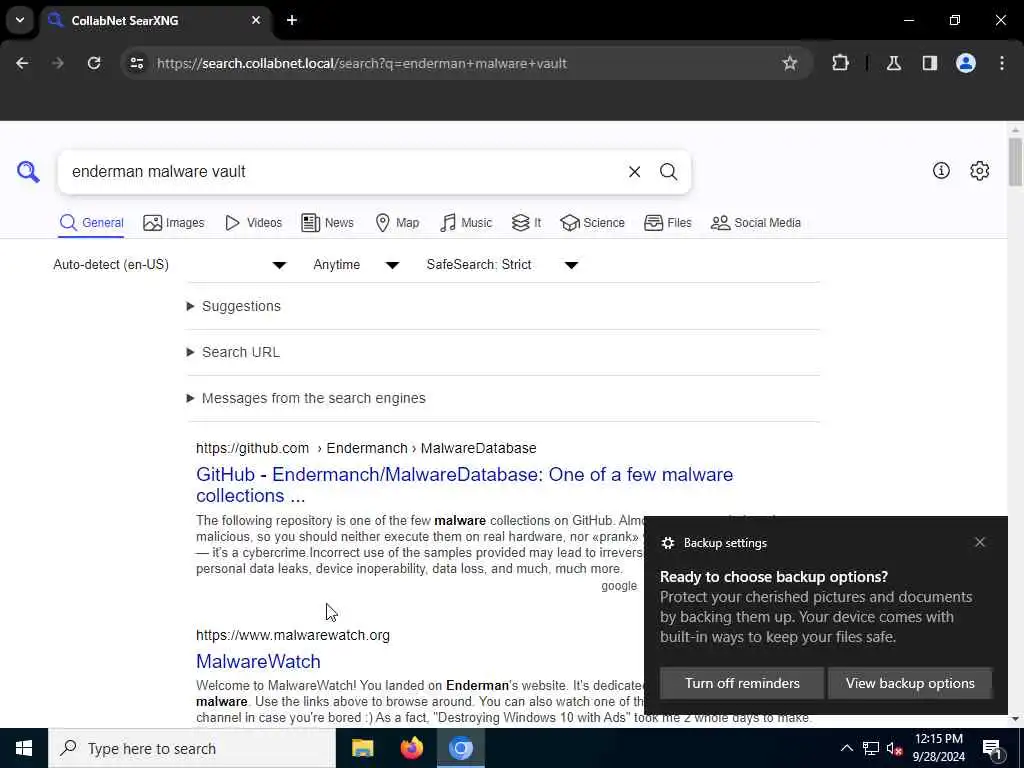Switch to the It category tab
1024x768 pixels.
click(526, 223)
